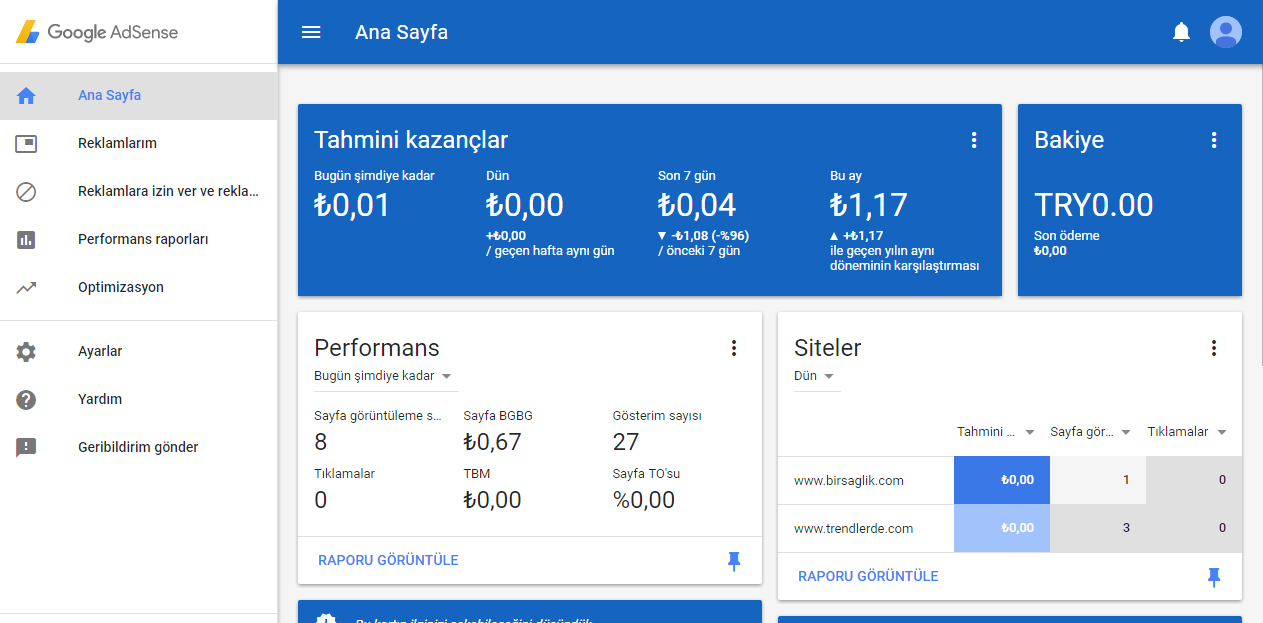Viewport: 1263px width, 623px height.
Task: Click the blocked-circle icon for ad permissions
Action: [x=26, y=192]
